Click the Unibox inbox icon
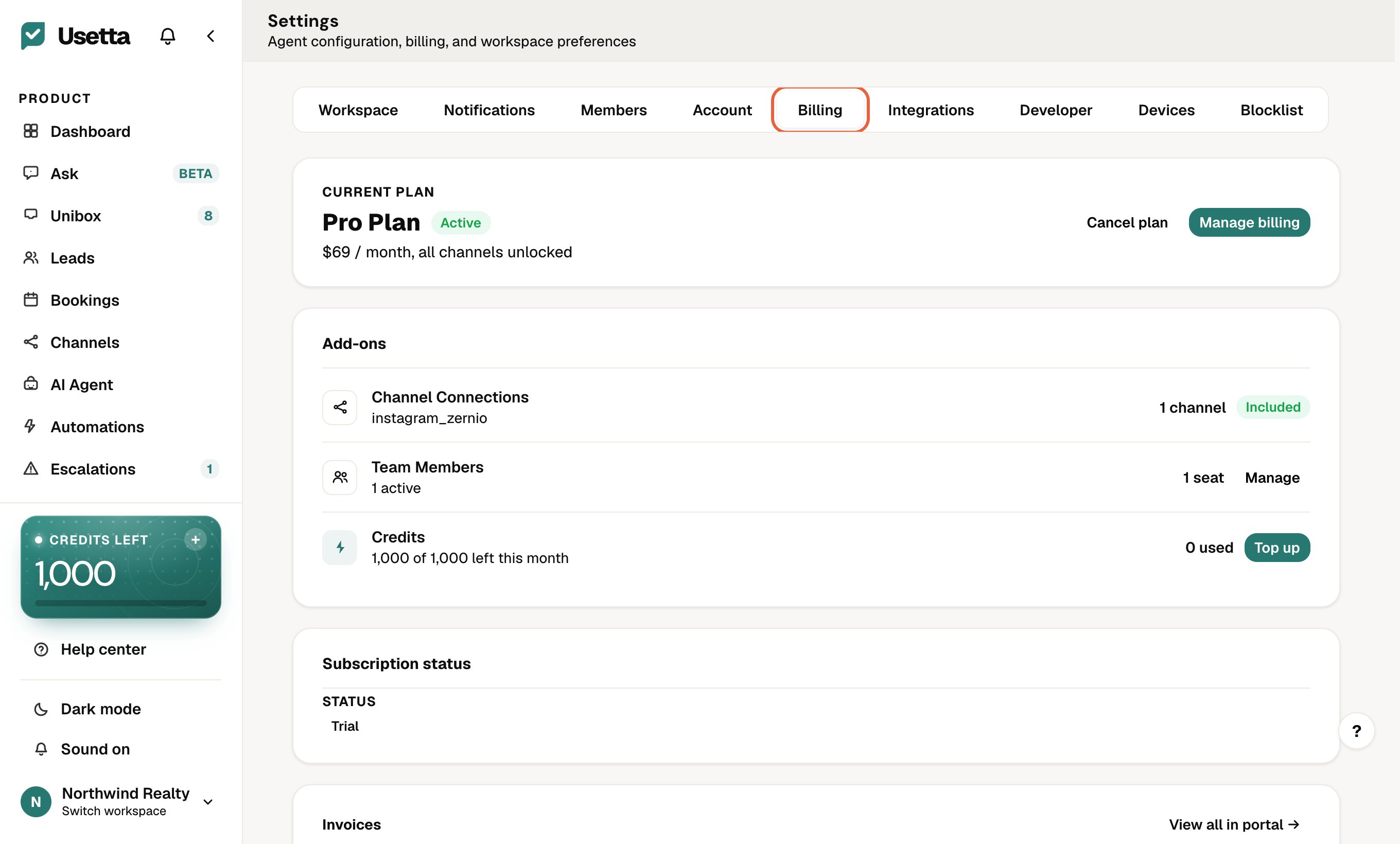The image size is (1400, 844). [x=31, y=215]
